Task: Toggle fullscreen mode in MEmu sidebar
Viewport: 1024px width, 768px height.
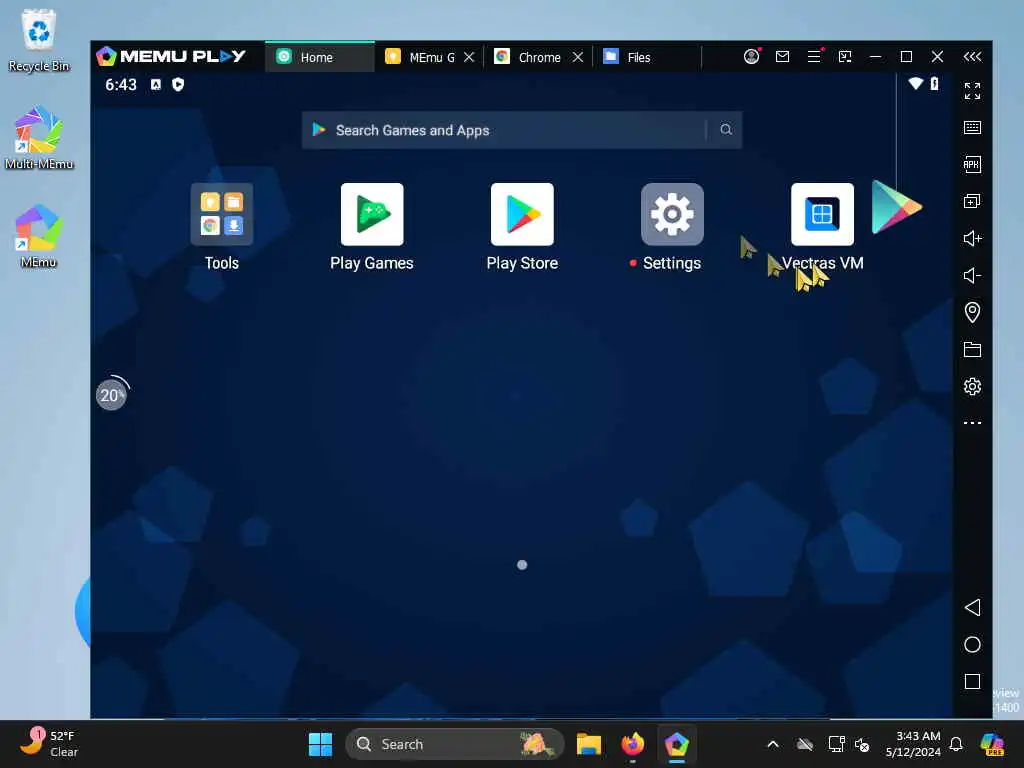Action: (972, 91)
